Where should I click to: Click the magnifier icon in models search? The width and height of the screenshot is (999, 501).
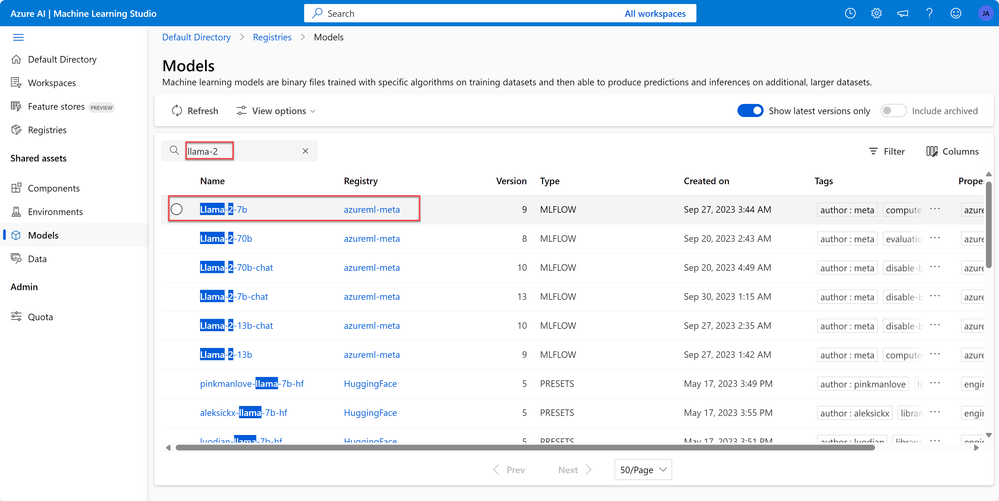point(174,151)
